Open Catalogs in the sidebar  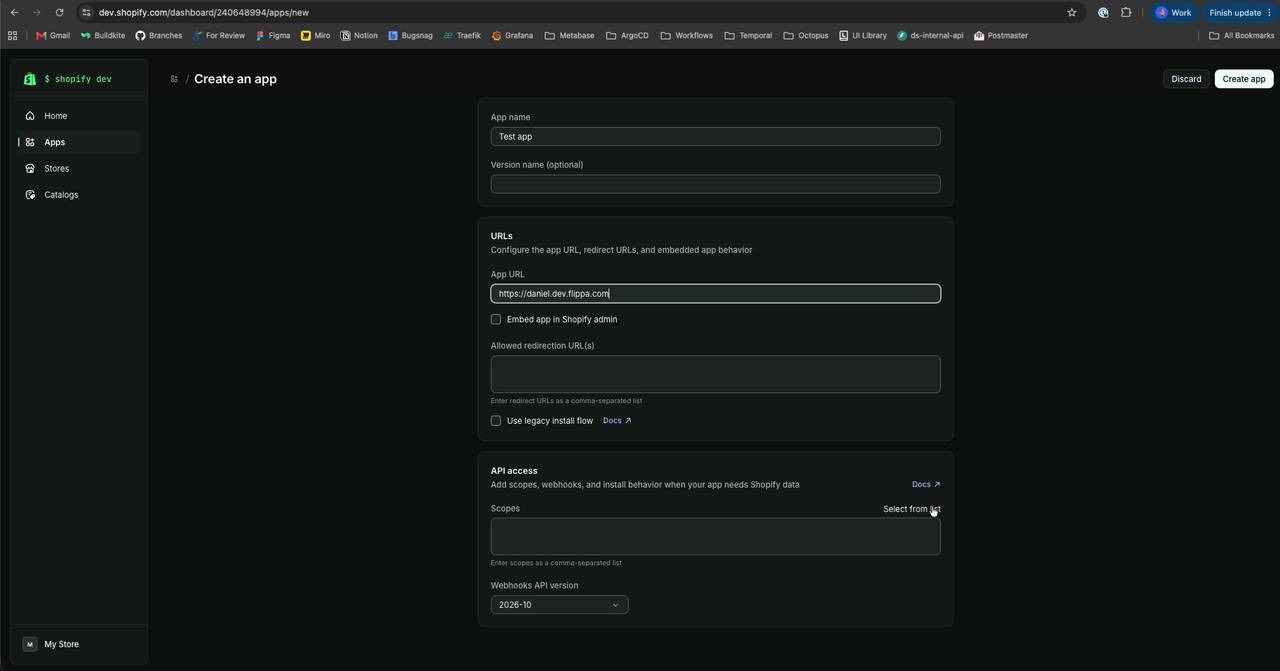80,195
